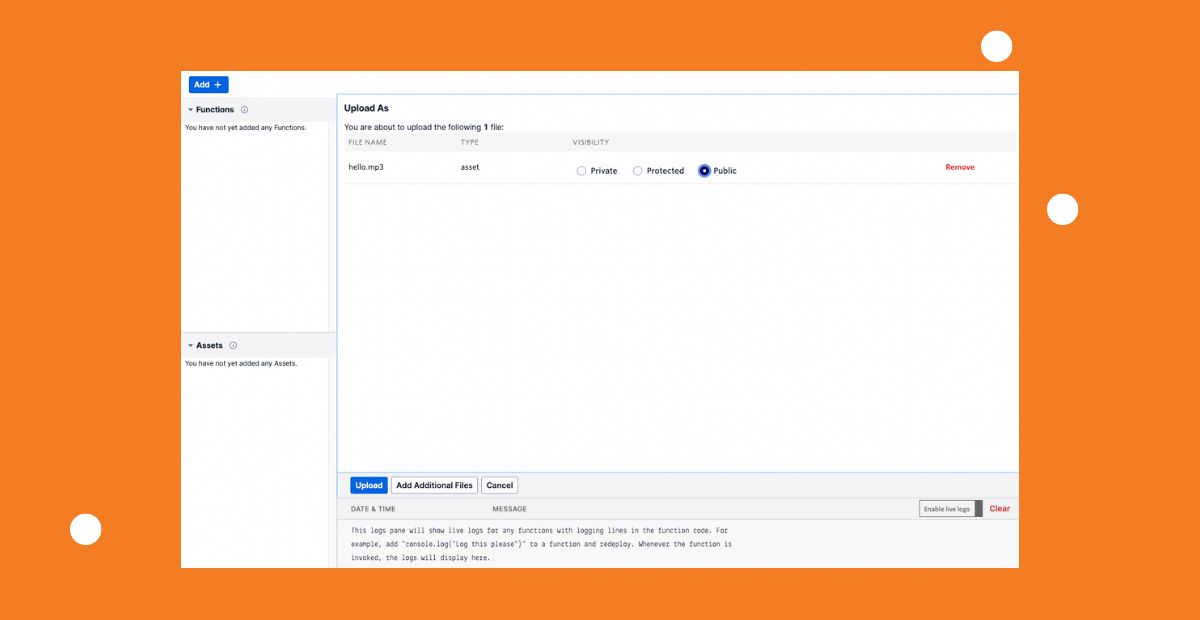
Task: Click 'You have not yet added any Assets' text
Action: point(241,364)
